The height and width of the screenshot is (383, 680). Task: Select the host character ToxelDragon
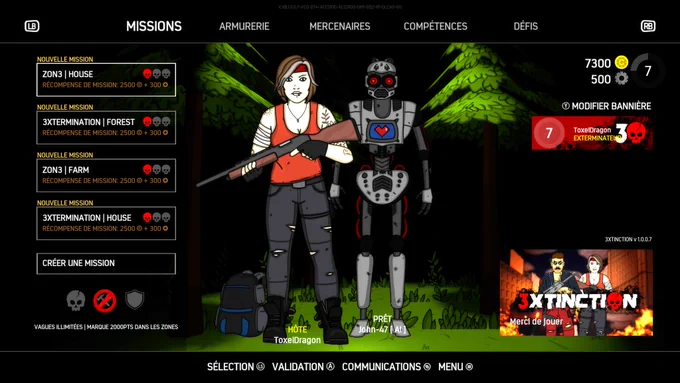pyautogui.click(x=296, y=195)
